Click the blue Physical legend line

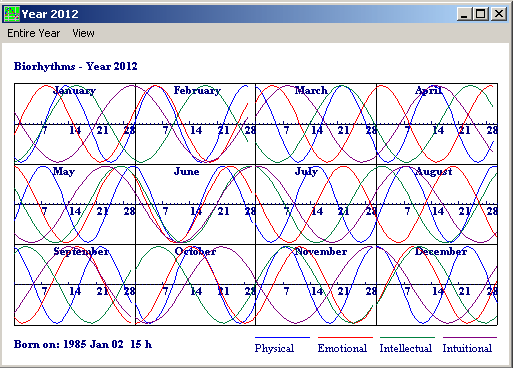(282, 338)
